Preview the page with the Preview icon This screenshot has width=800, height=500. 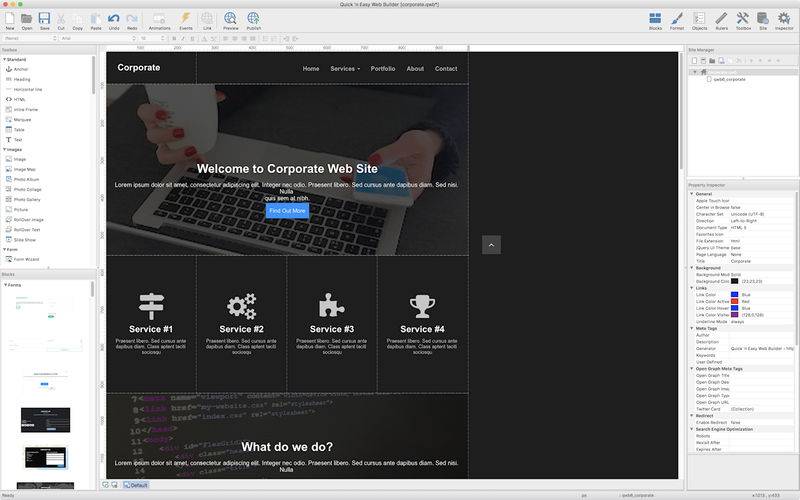click(x=231, y=19)
